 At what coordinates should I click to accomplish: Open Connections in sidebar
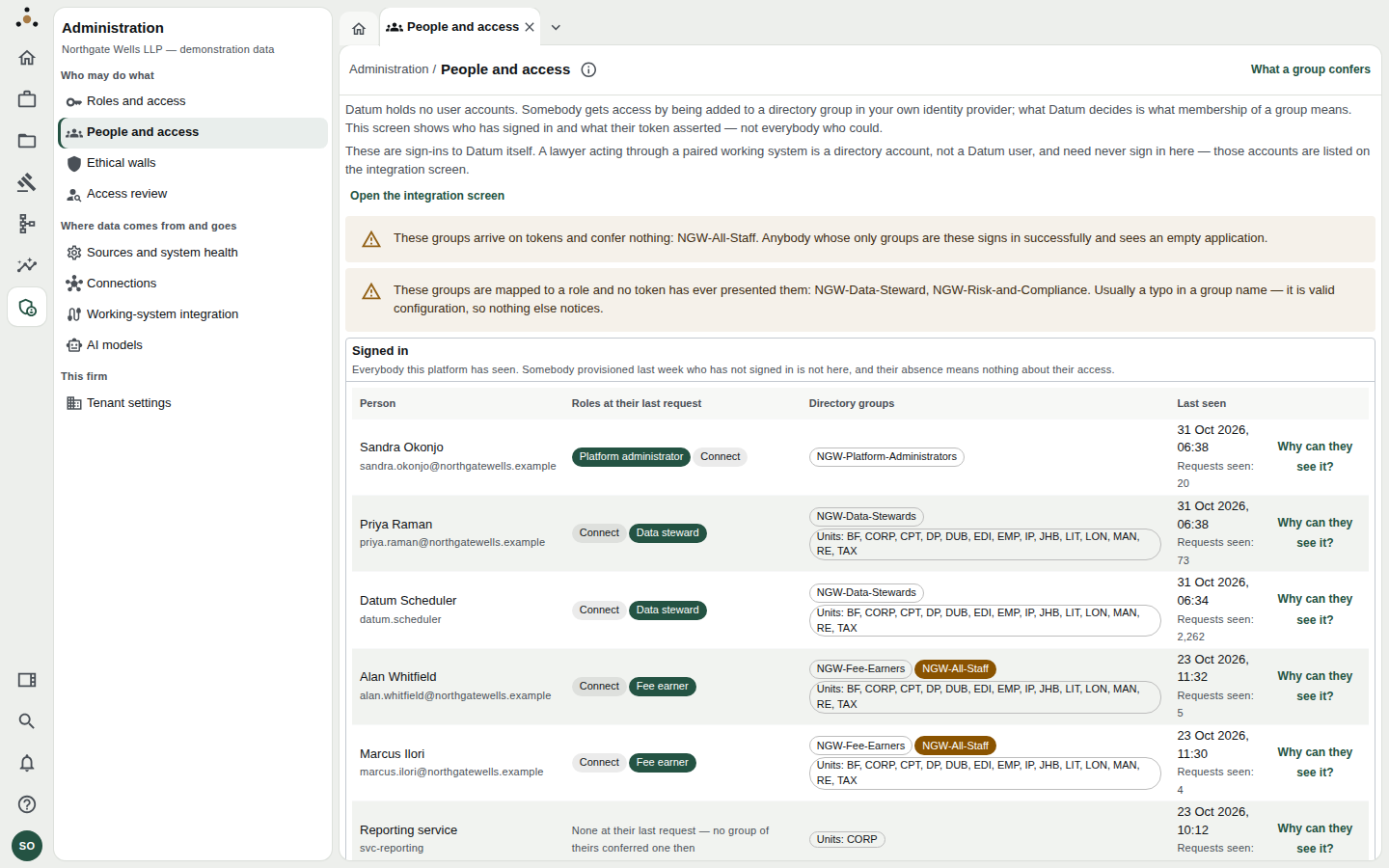[193, 284]
